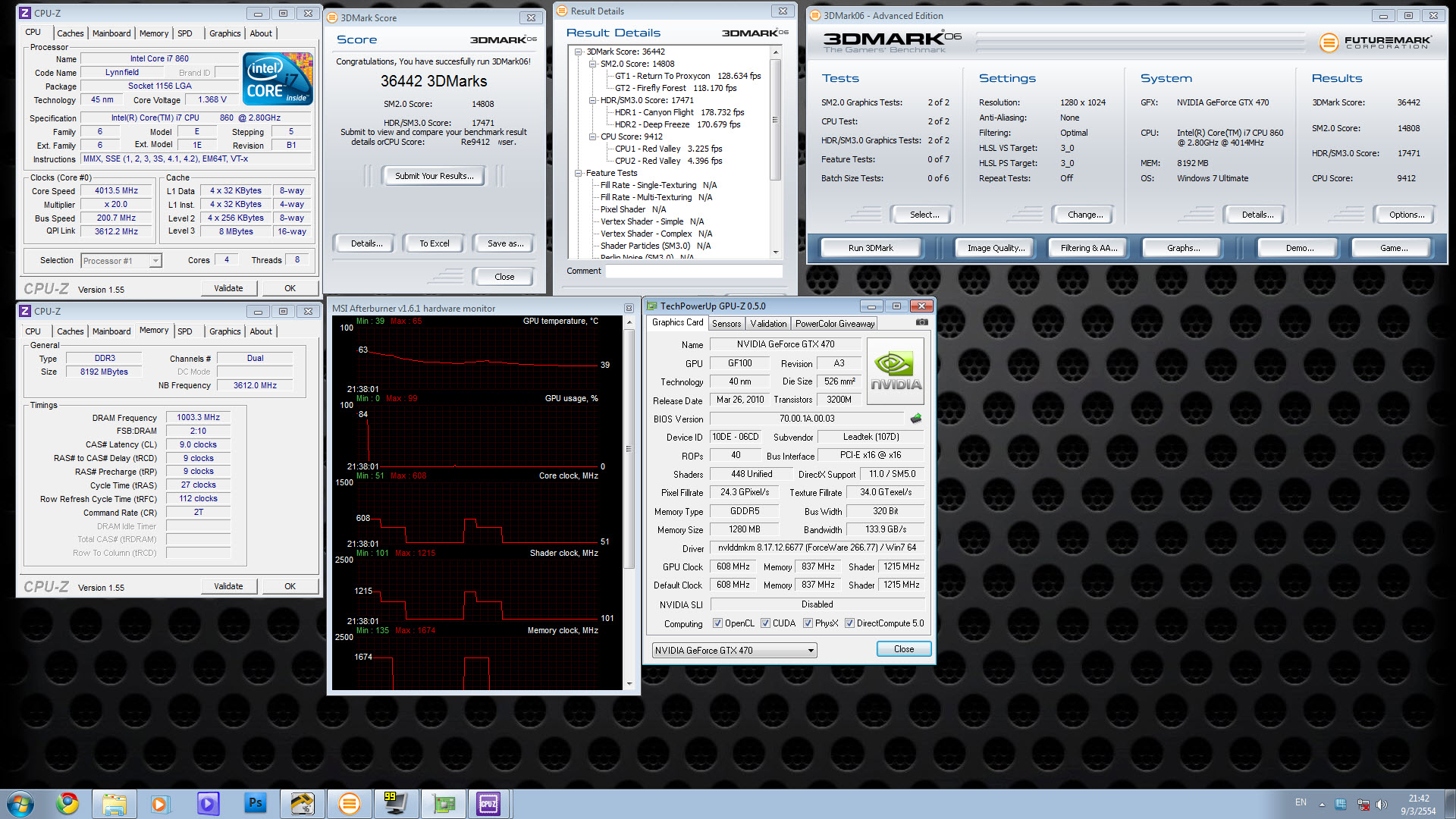The width and height of the screenshot is (1456, 819).
Task: Click the NVIDIA logo in GPU-Z
Action: (x=895, y=372)
